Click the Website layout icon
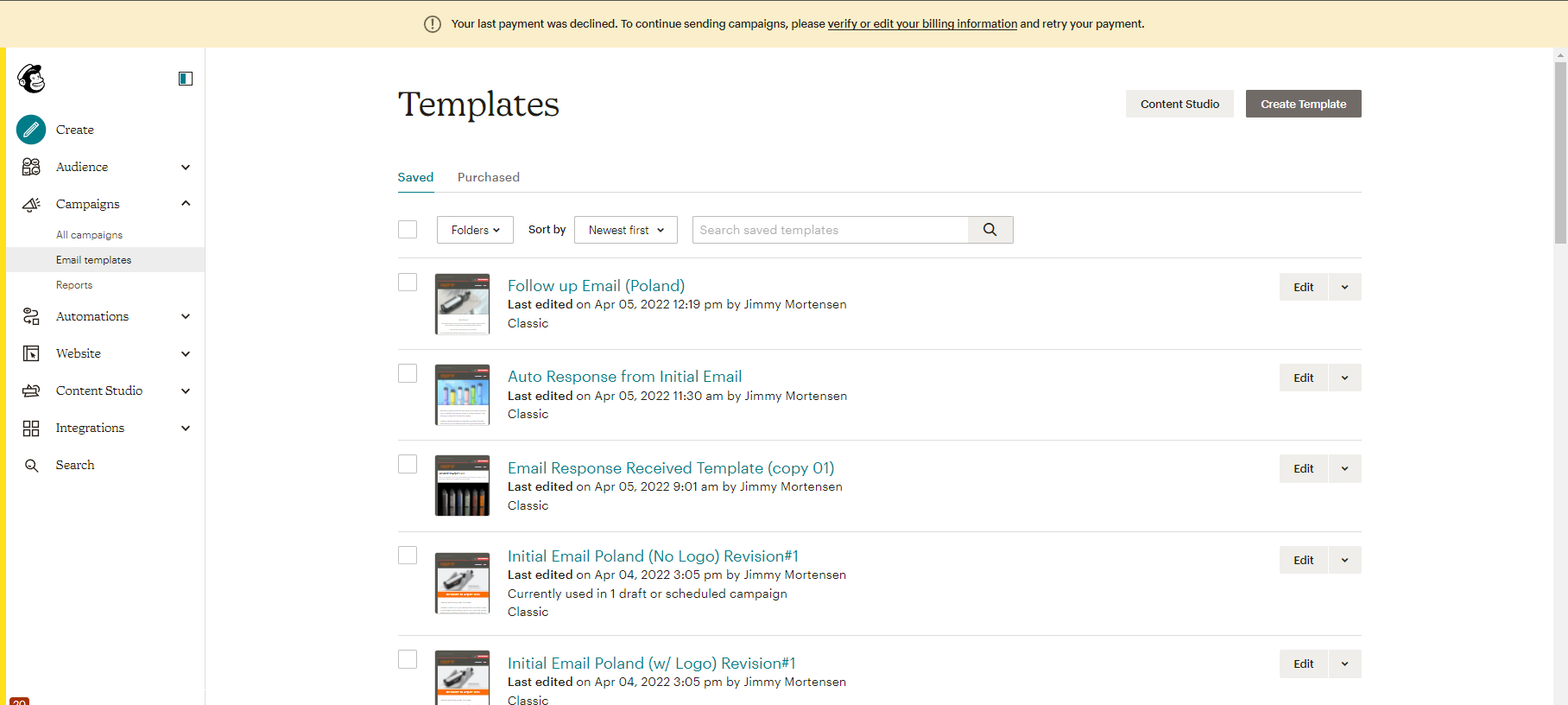The image size is (1568, 705). [31, 353]
